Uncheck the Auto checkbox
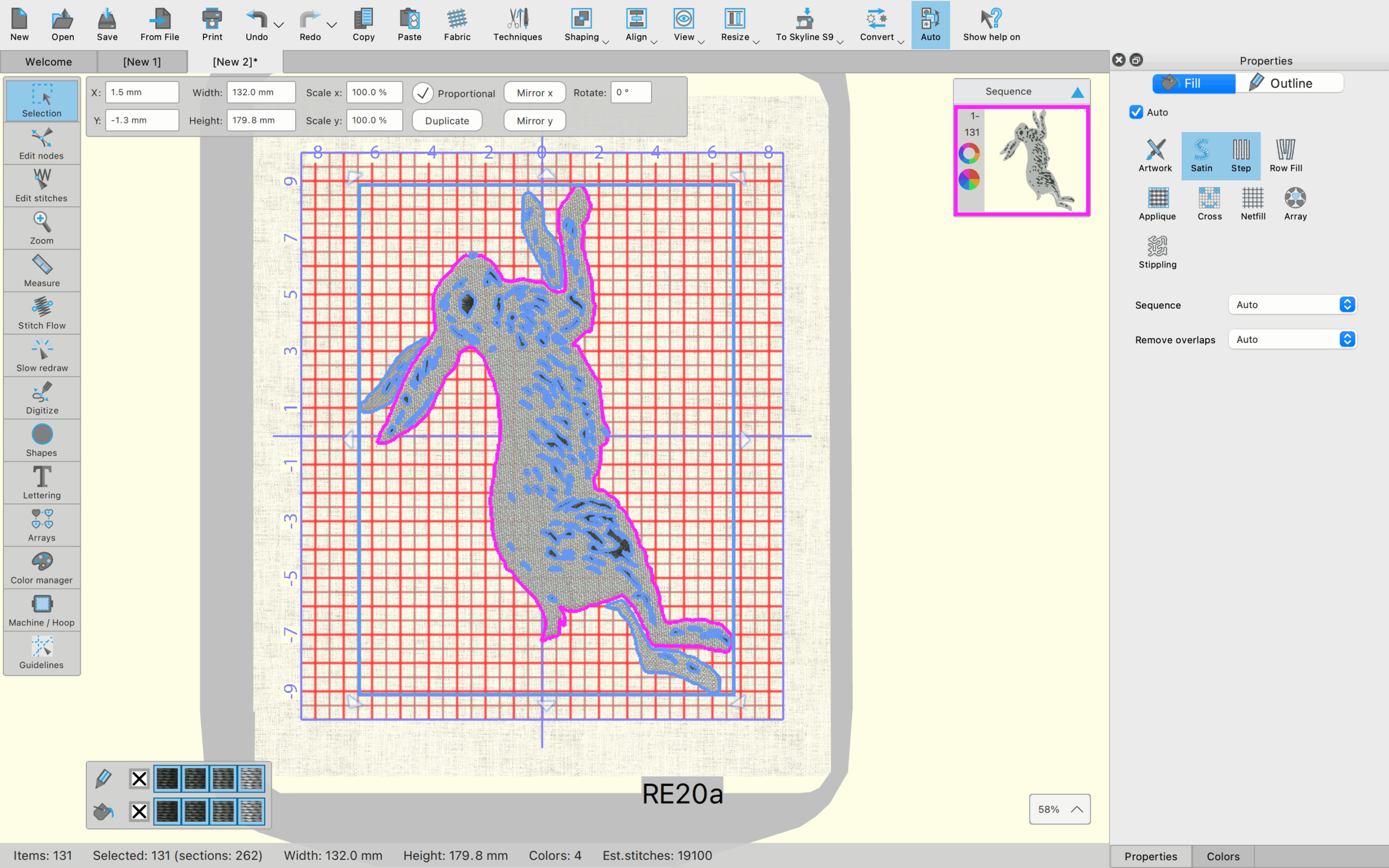The width and height of the screenshot is (1389, 868). pos(1136,112)
